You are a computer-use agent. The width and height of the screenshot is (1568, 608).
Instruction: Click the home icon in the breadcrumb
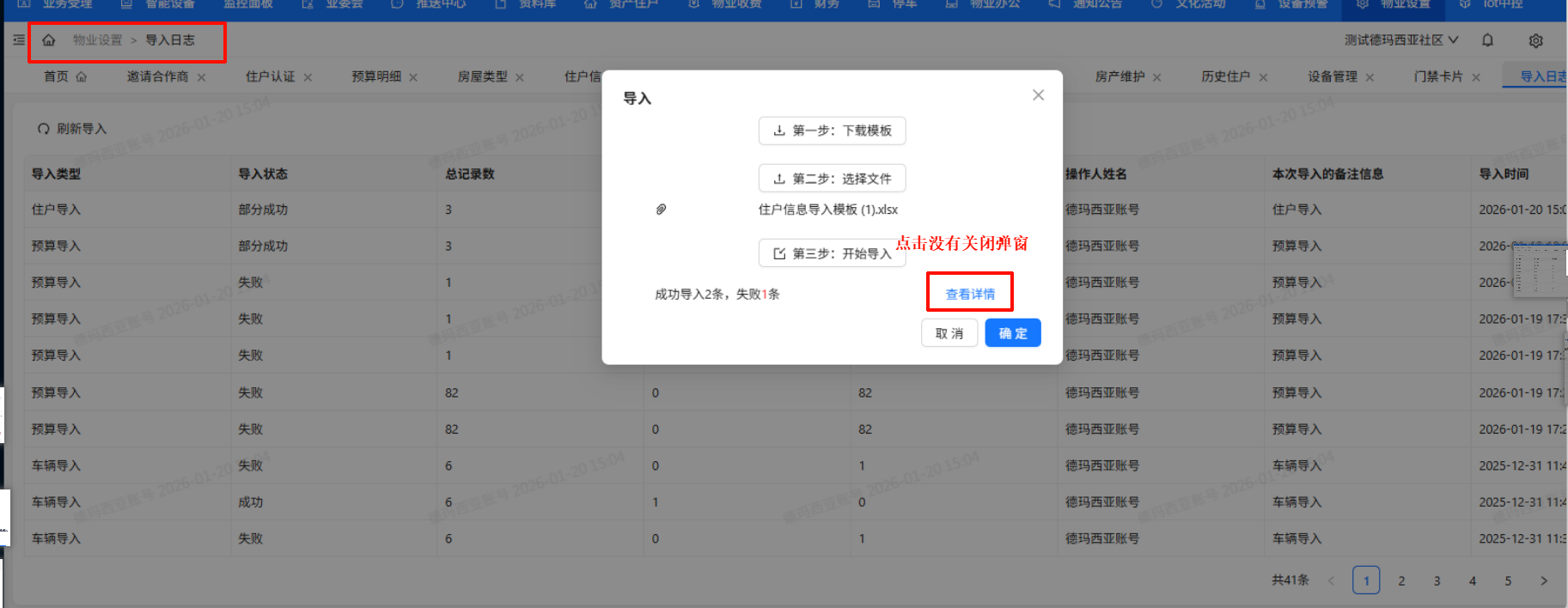49,40
